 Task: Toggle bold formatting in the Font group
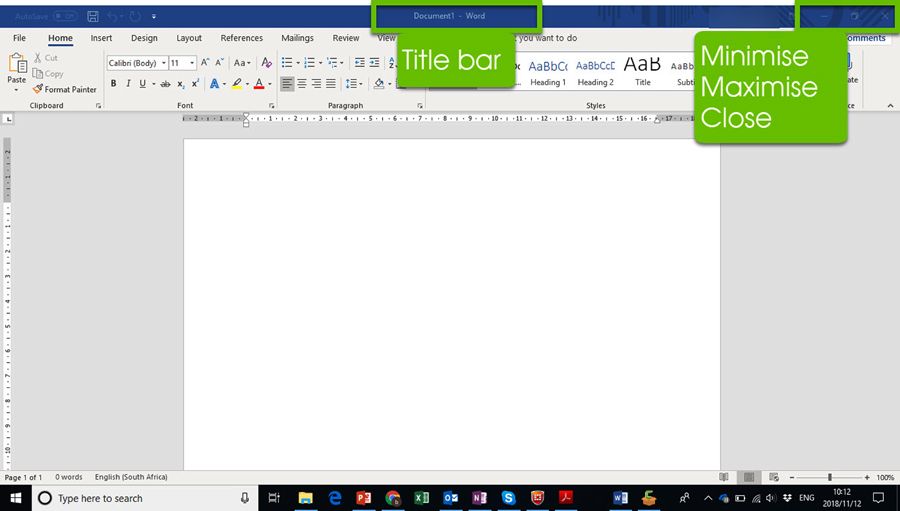(113, 84)
